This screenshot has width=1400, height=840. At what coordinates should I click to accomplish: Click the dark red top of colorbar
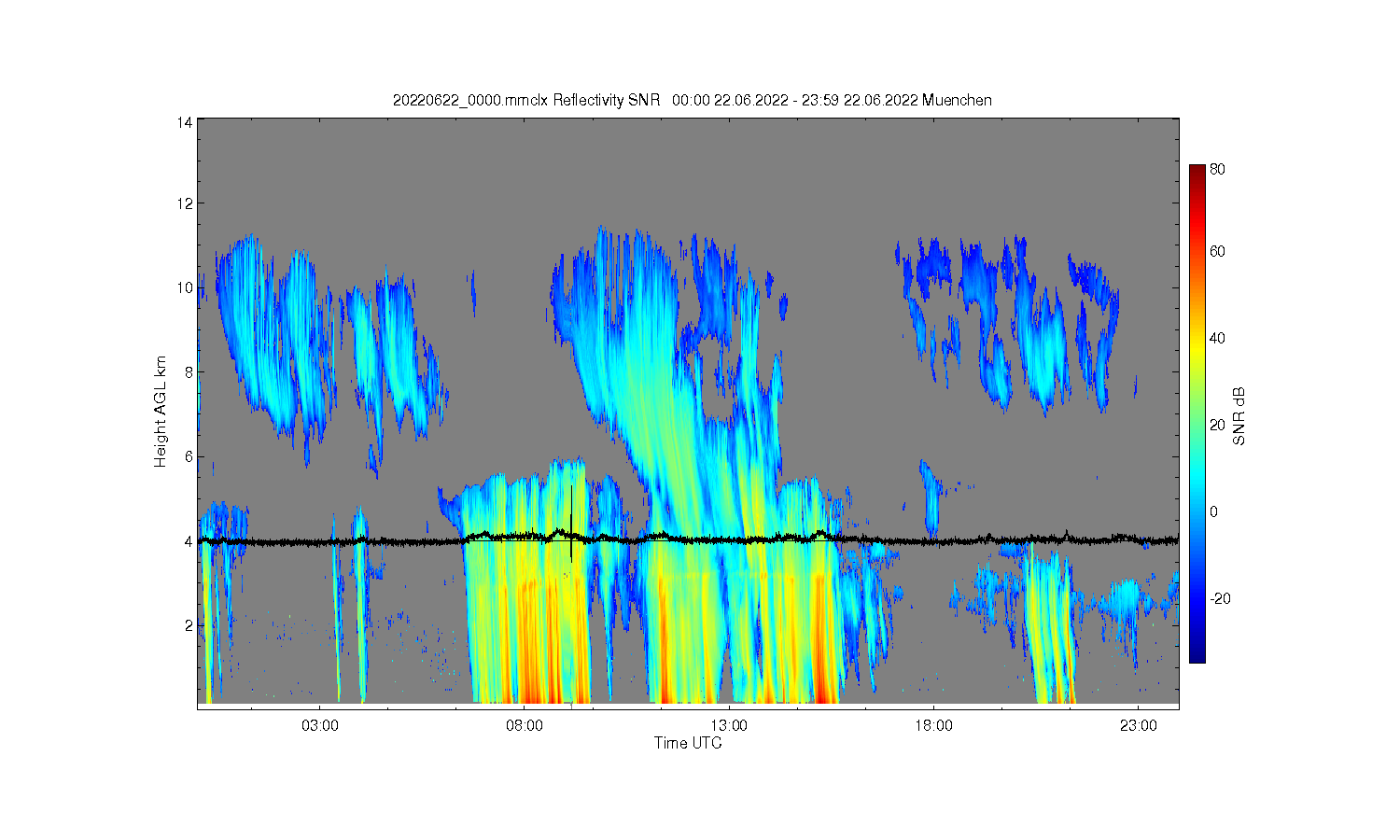(x=1197, y=172)
